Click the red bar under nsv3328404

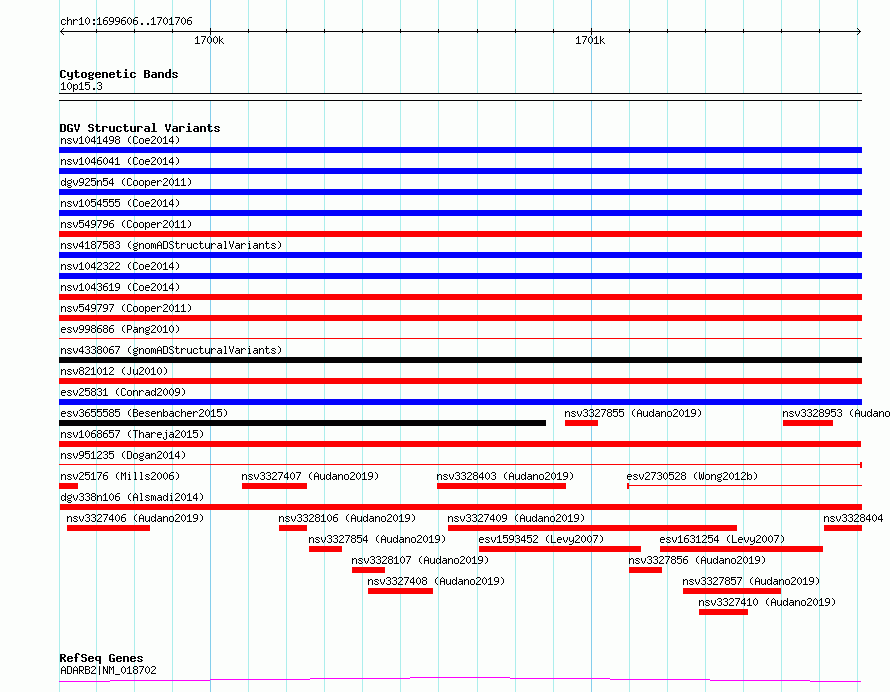point(843,528)
